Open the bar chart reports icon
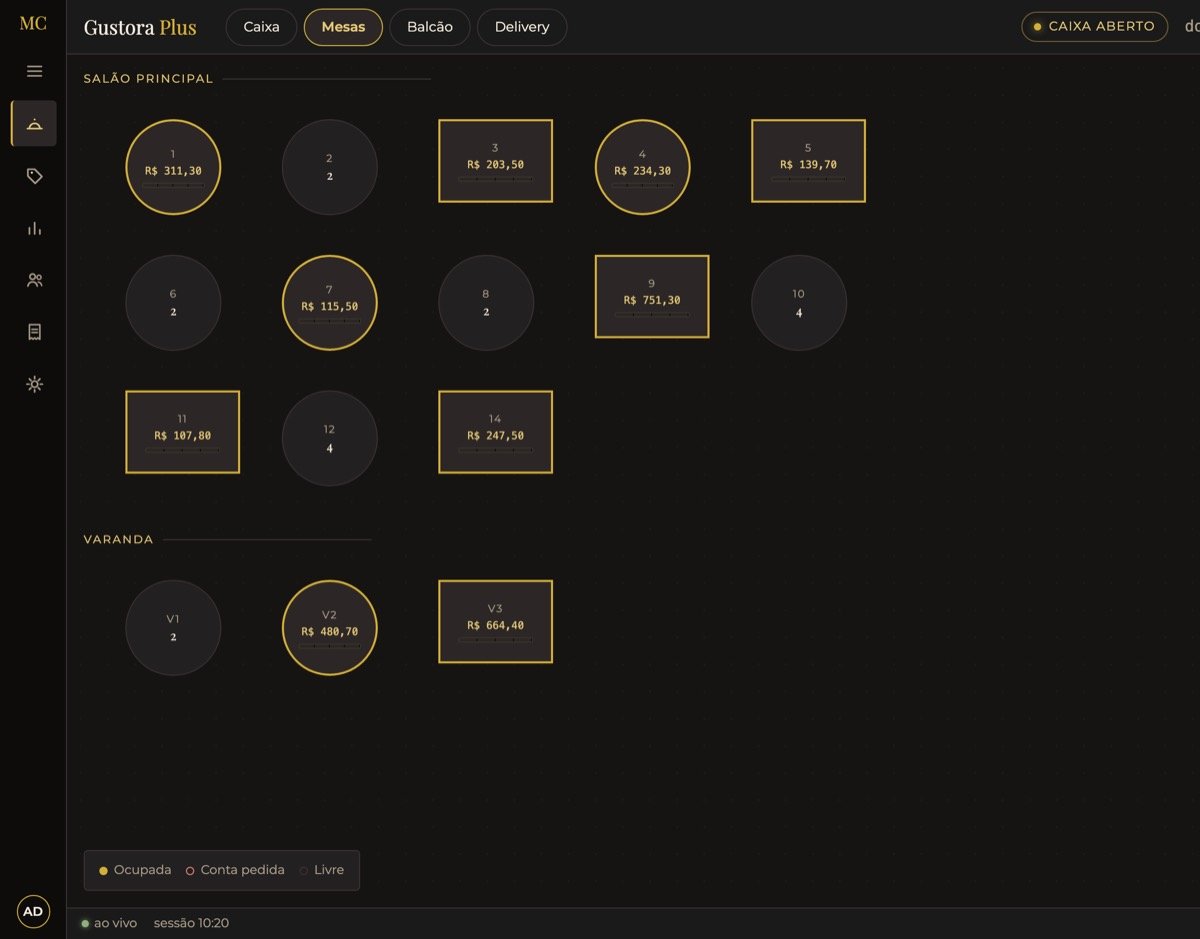Viewport: 1200px width, 939px height. 34,228
